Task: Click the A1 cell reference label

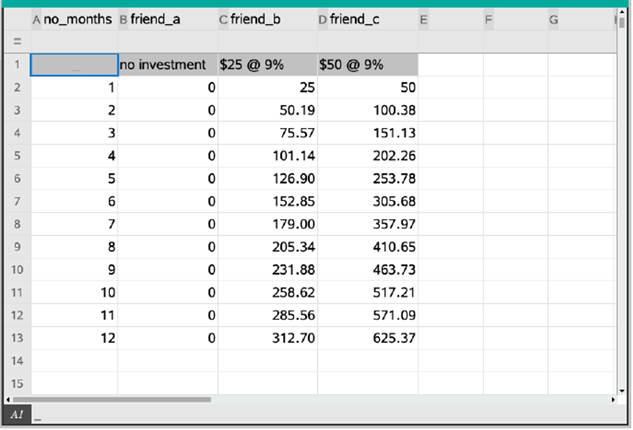Action: tap(16, 415)
